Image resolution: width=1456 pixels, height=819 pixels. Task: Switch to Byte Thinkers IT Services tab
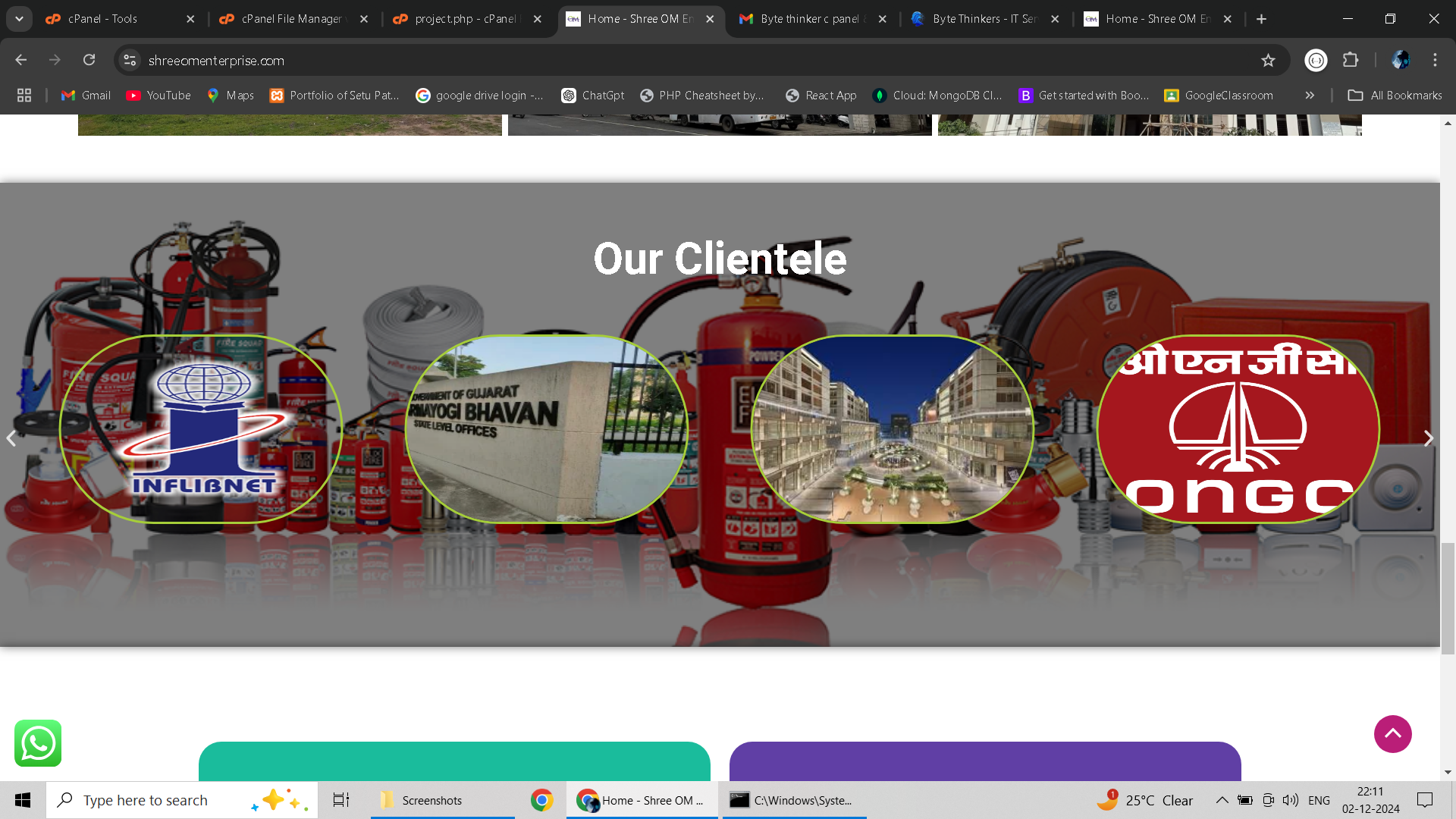click(x=984, y=19)
